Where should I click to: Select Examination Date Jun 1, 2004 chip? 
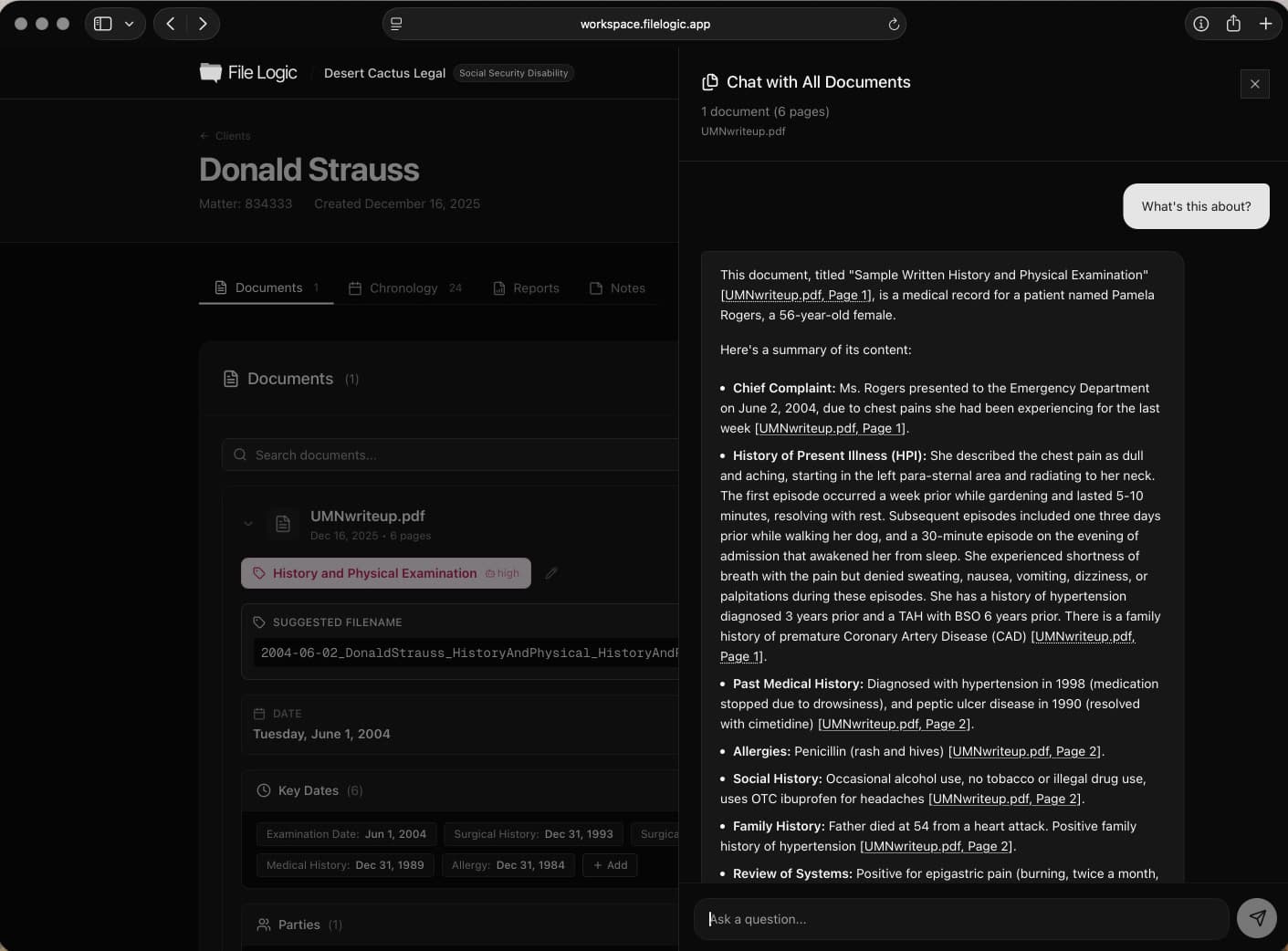(346, 834)
